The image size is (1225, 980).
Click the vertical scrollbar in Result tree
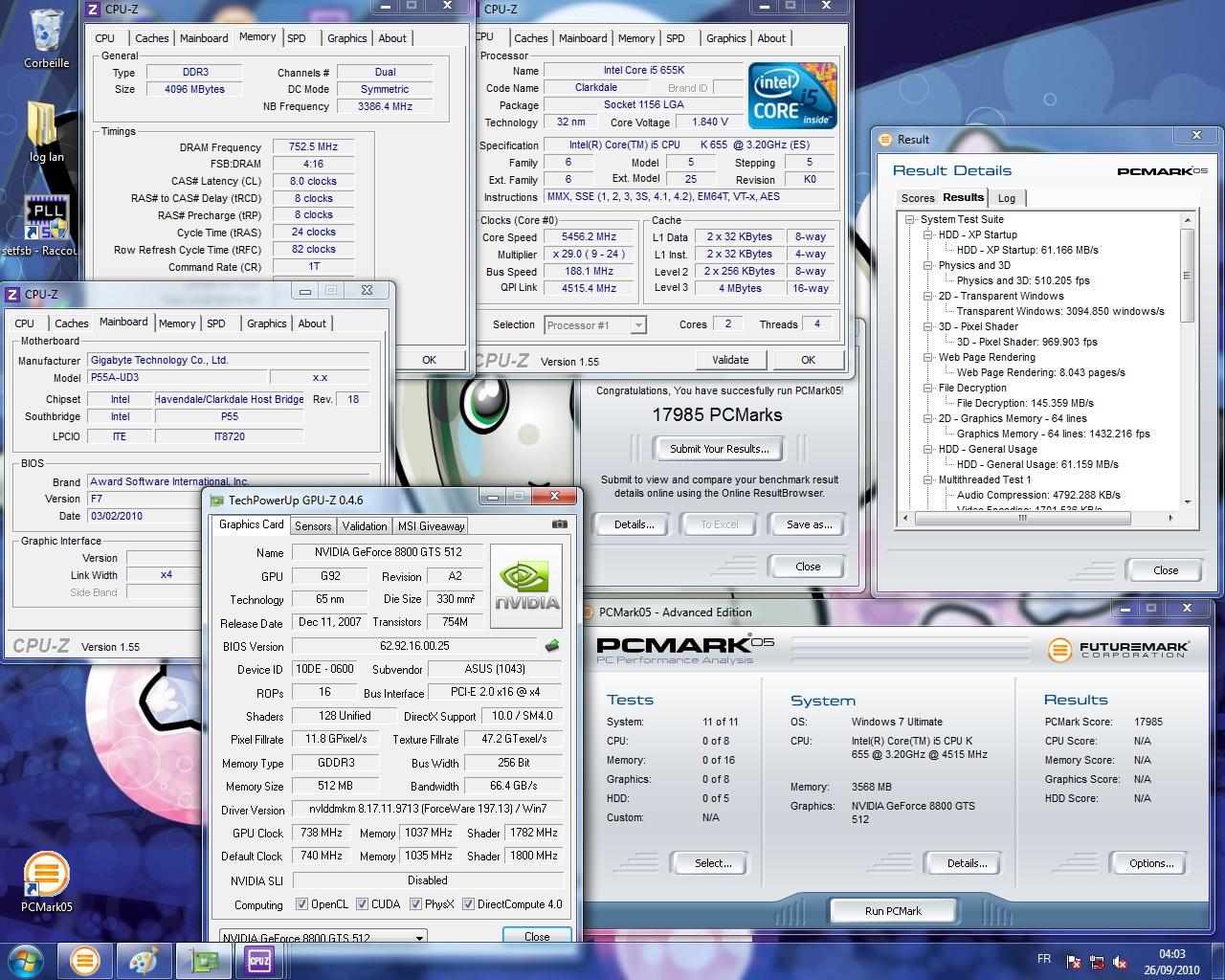point(1188,276)
